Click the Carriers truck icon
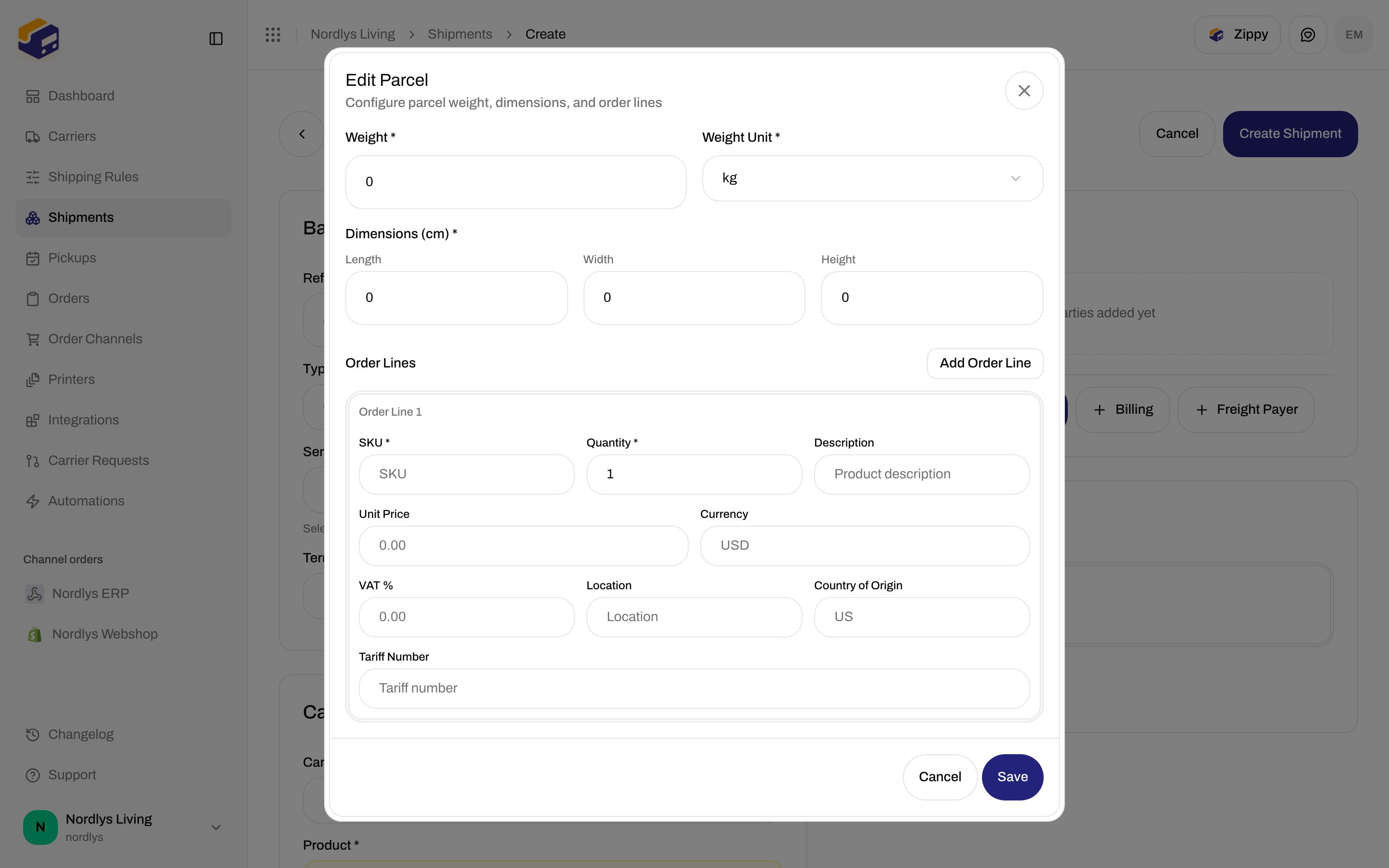Screen dimensions: 1389x868 point(33,136)
